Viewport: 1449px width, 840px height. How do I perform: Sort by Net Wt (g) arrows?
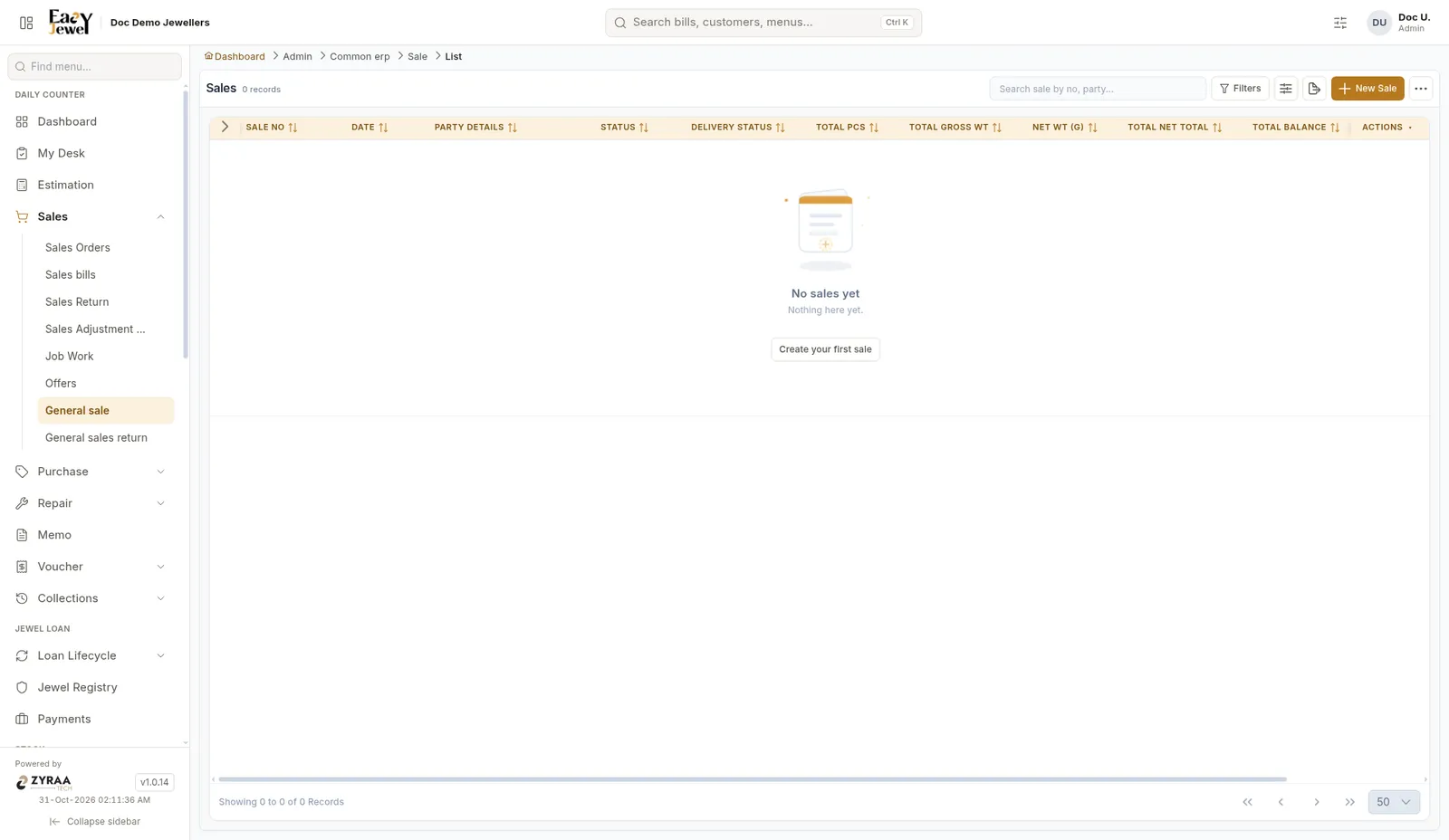(x=1092, y=128)
